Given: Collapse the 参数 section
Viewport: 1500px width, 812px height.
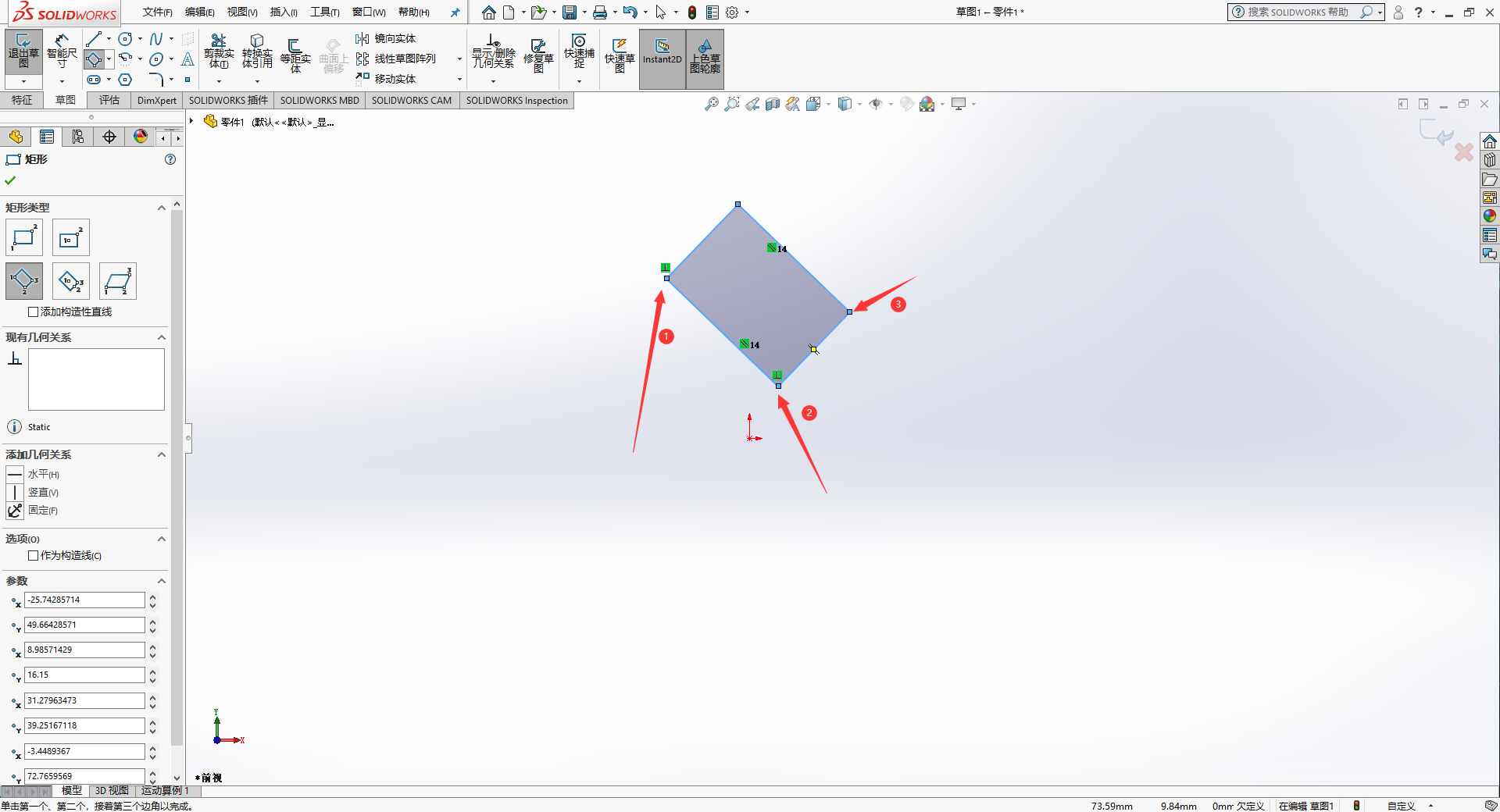Looking at the screenshot, I should (x=162, y=581).
